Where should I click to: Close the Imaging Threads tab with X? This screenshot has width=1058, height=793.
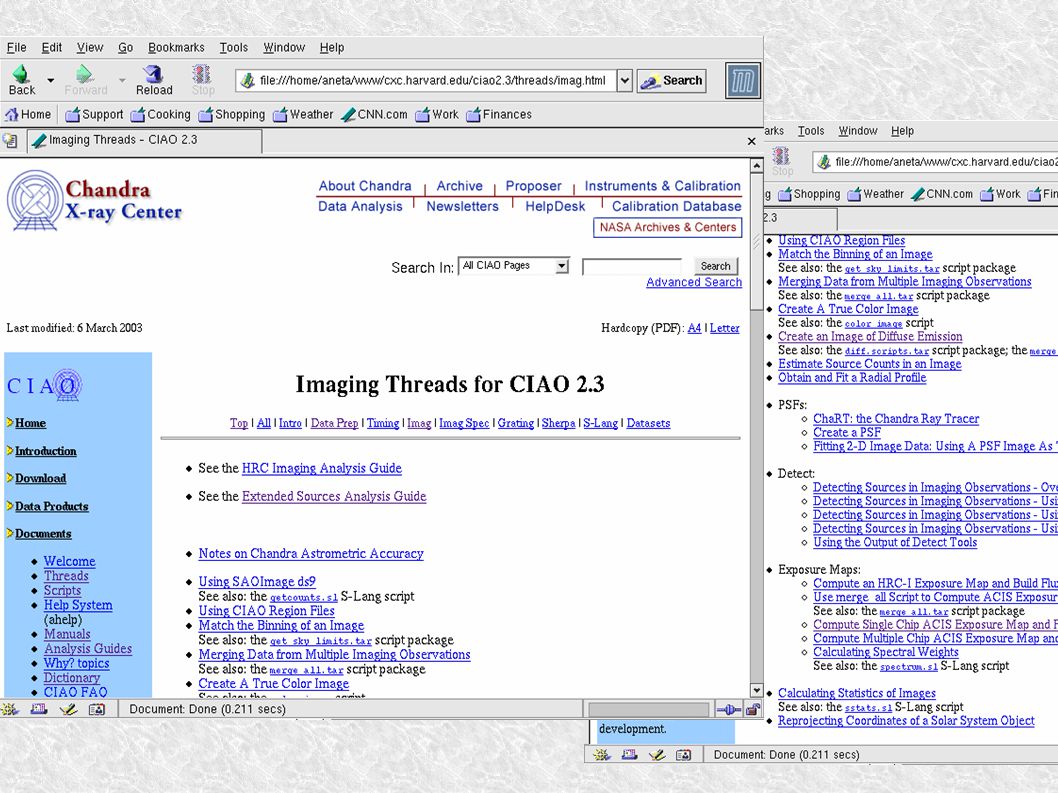tap(752, 141)
